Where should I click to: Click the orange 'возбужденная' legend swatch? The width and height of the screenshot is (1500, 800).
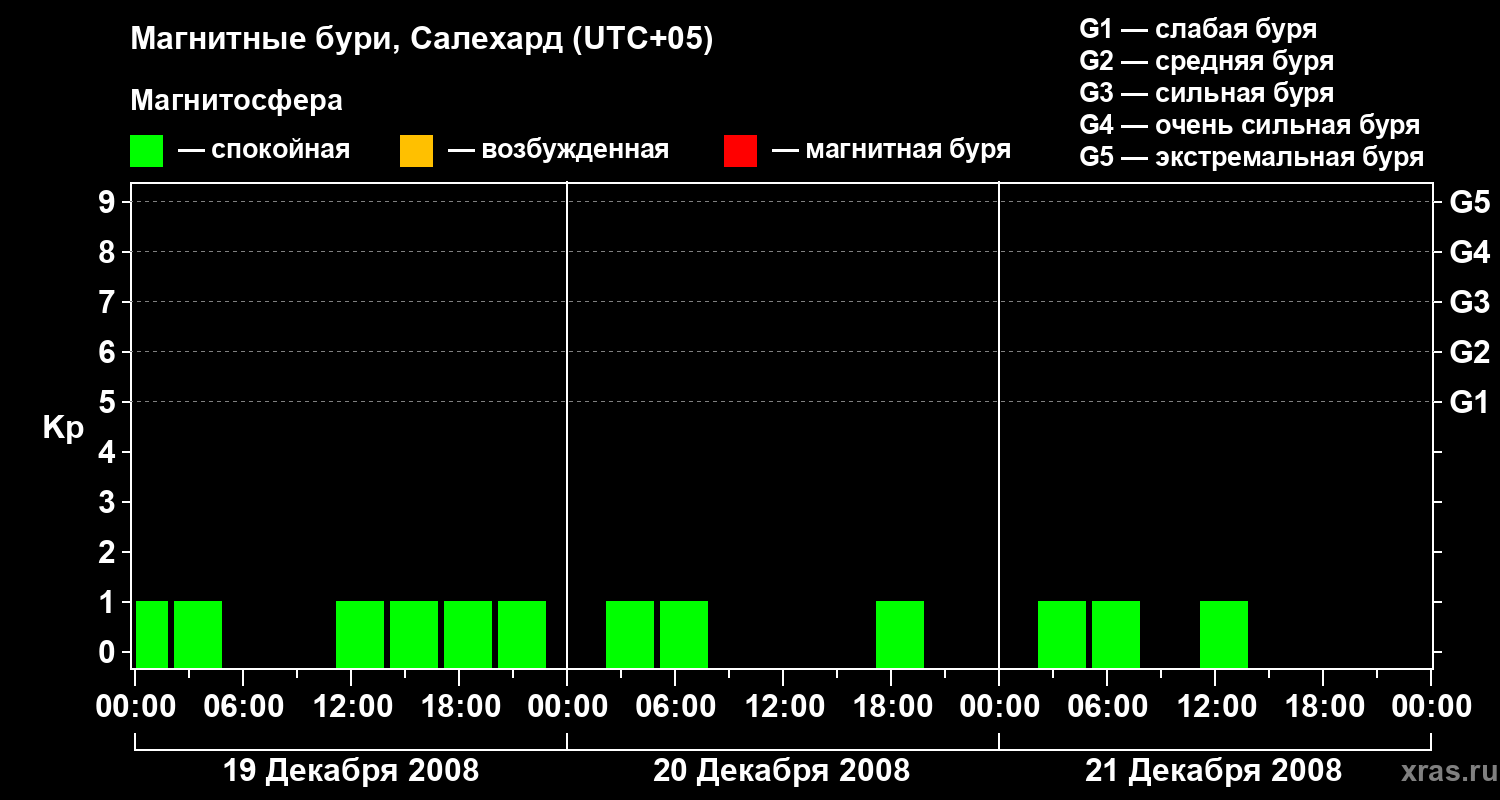[x=416, y=151]
